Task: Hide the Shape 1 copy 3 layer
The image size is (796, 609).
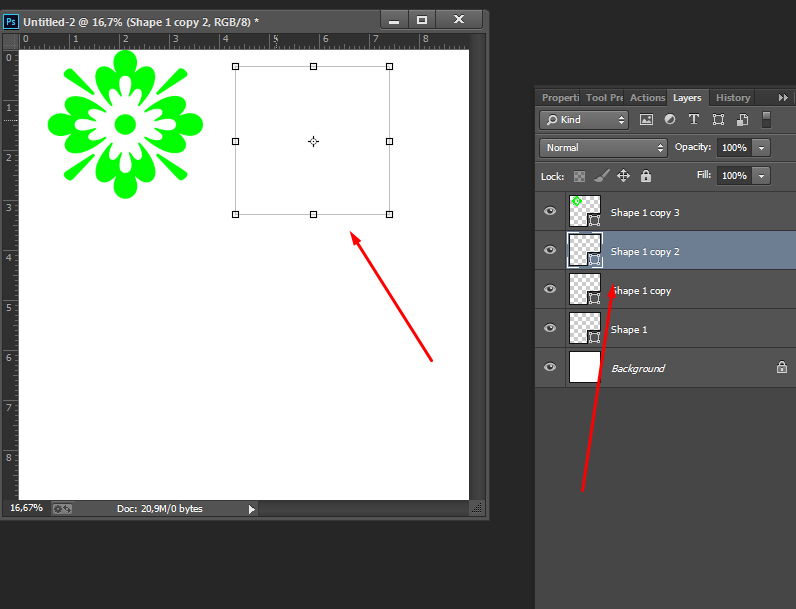Action: point(550,211)
